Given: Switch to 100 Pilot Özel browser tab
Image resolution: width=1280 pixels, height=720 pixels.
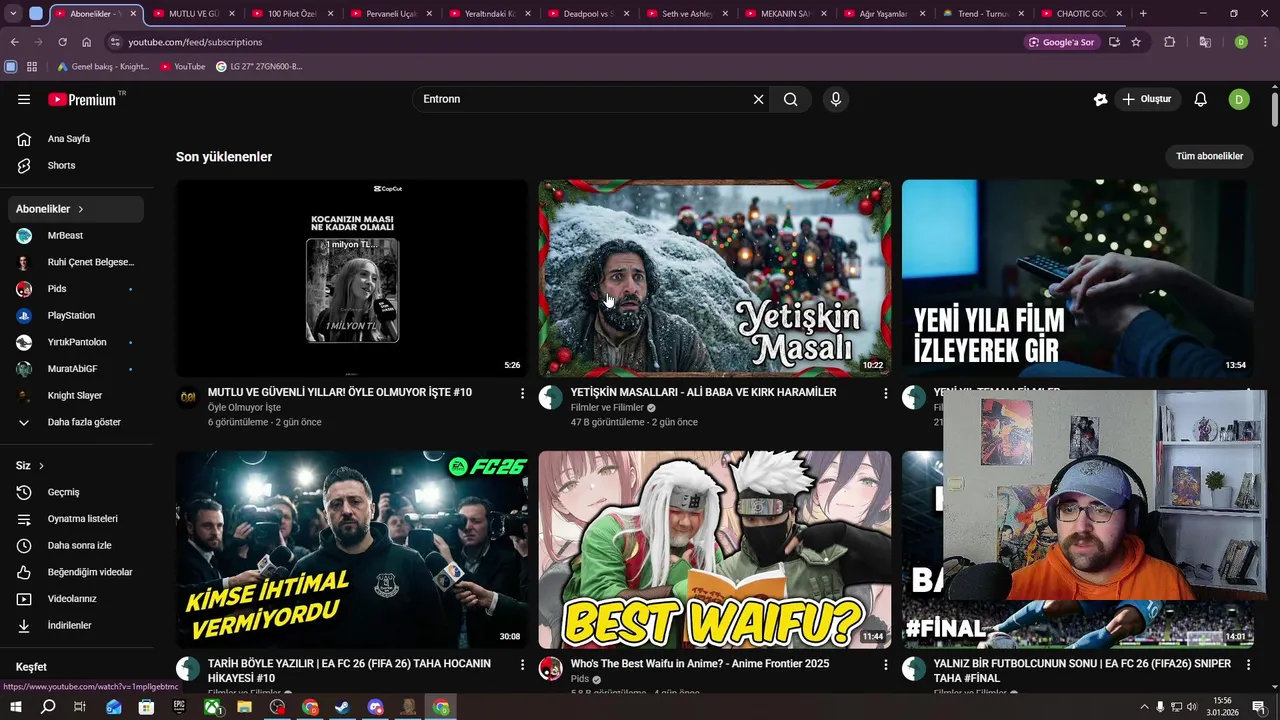Looking at the screenshot, I should [x=292, y=14].
